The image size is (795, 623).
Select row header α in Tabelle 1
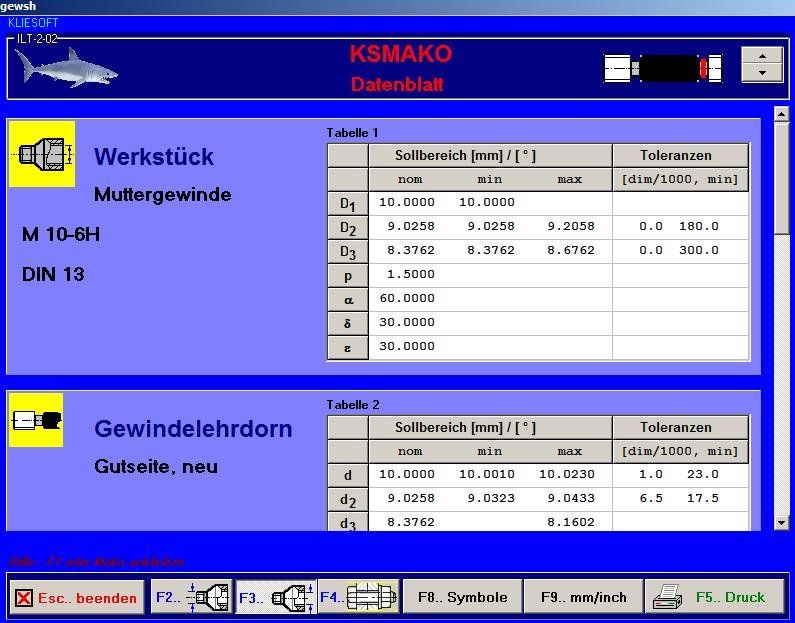pos(348,300)
